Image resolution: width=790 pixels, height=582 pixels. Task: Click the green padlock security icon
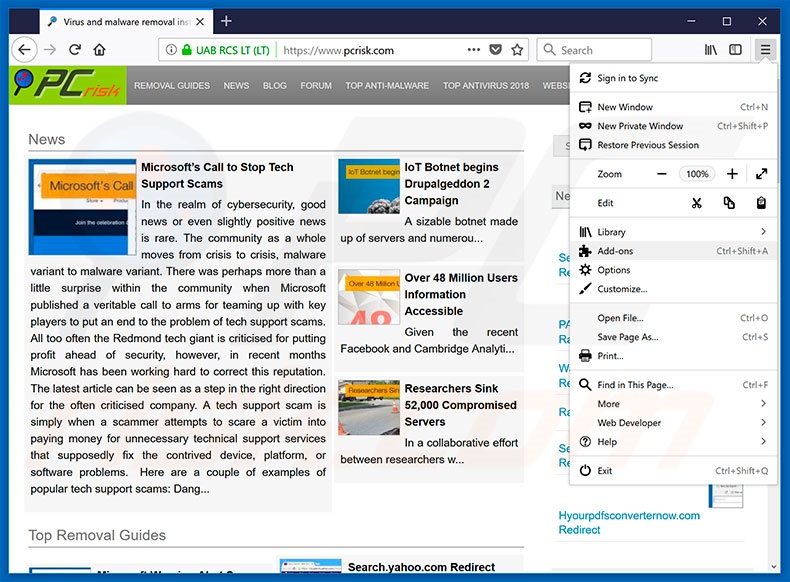pyautogui.click(x=186, y=50)
